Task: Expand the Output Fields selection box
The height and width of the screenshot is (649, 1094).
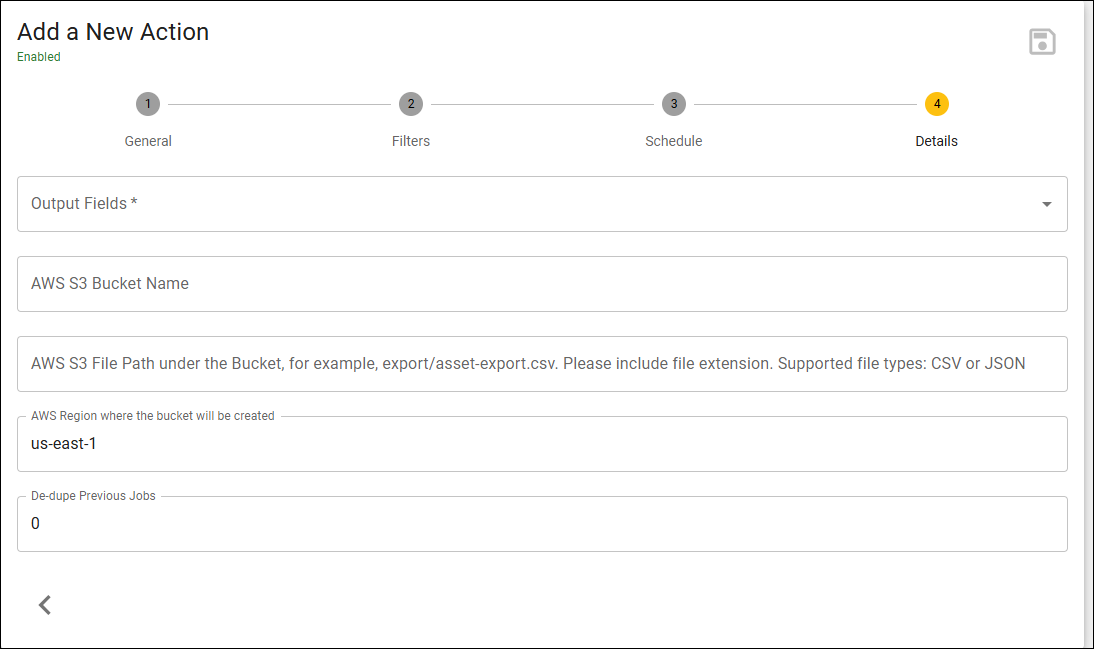Action: [542, 204]
